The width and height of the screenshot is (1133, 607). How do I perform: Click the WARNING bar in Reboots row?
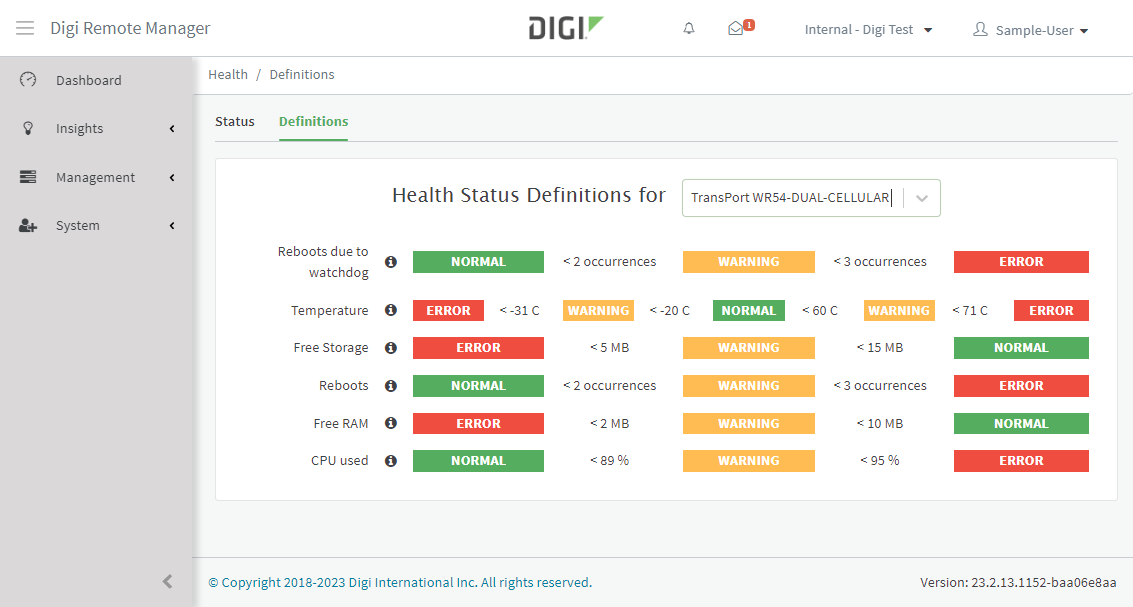tap(749, 385)
